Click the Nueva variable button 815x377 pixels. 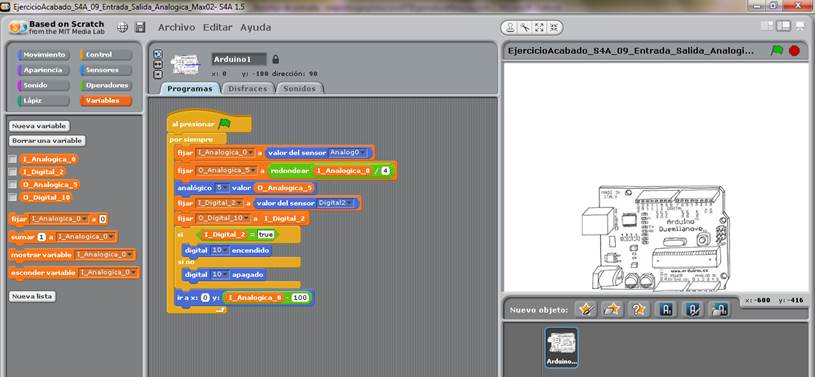tap(40, 126)
